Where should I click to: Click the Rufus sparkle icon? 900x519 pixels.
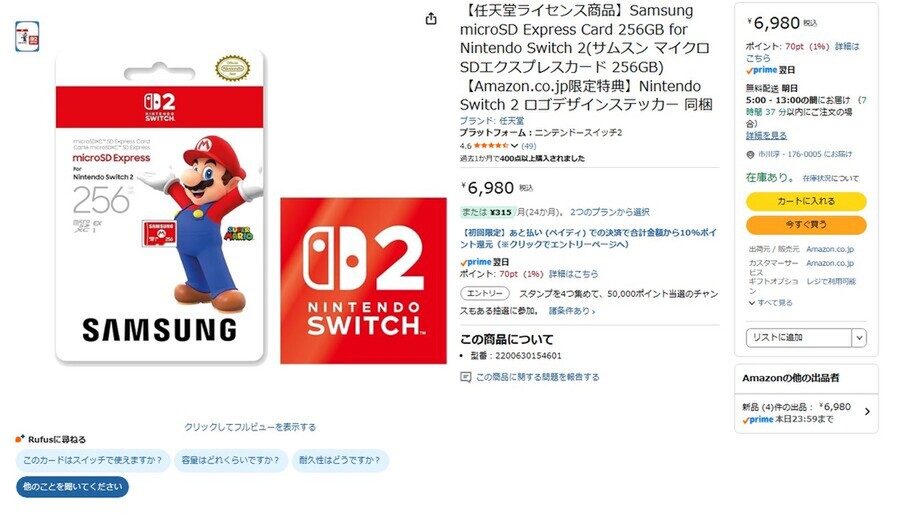20,439
